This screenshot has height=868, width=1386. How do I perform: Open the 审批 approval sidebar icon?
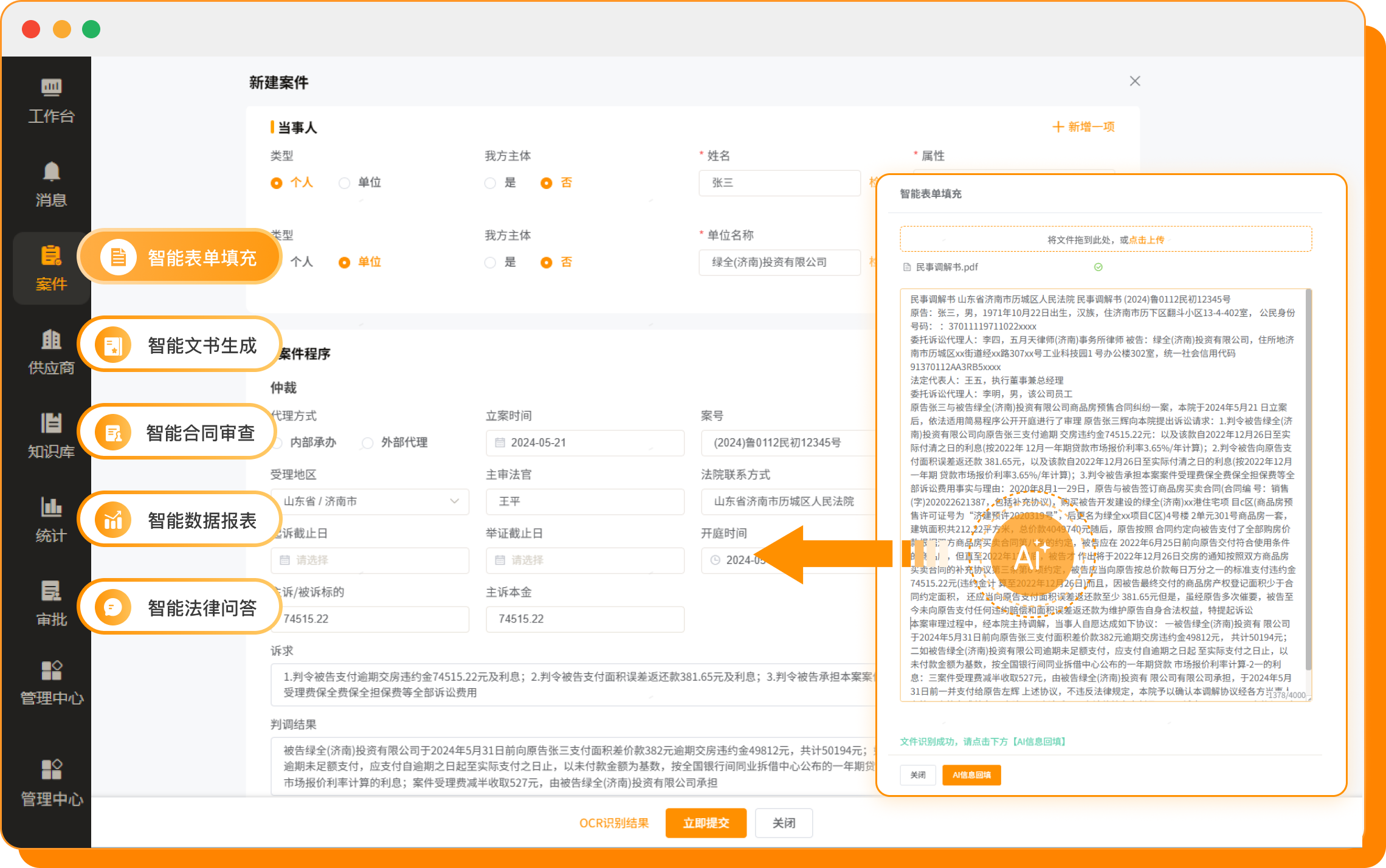tap(51, 591)
